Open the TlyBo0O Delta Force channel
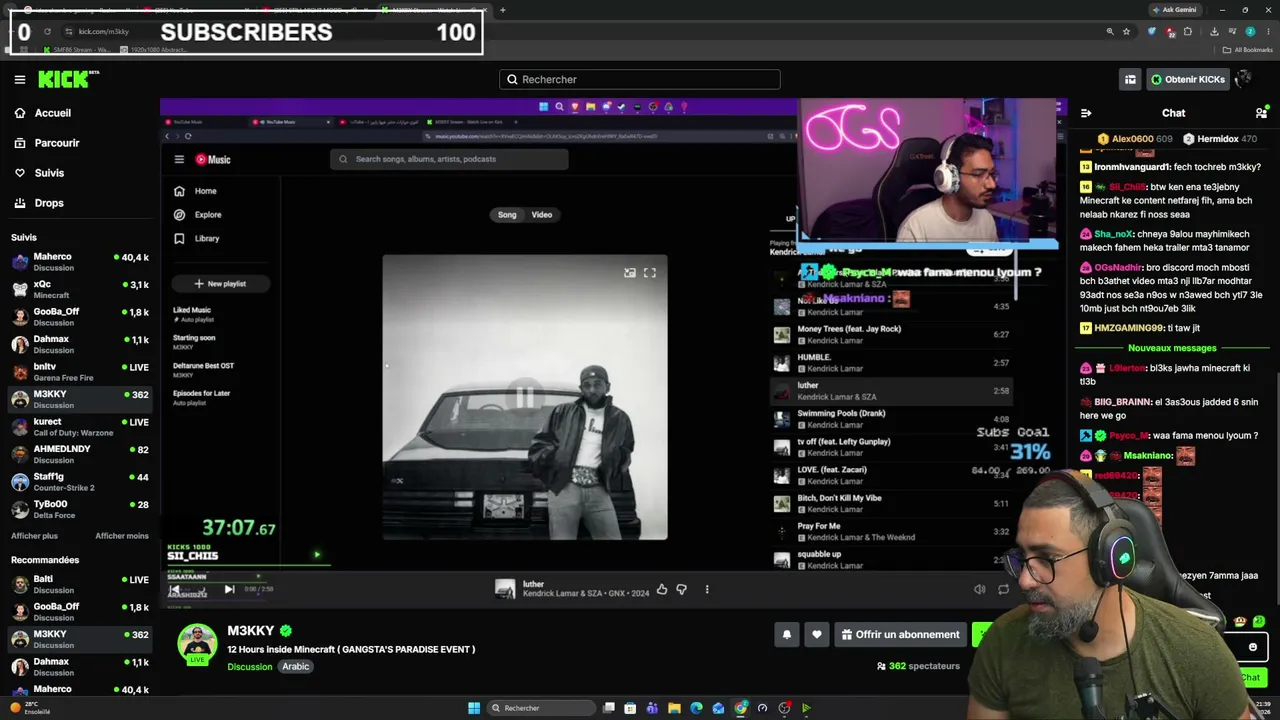The image size is (1280, 720). pyautogui.click(x=80, y=509)
